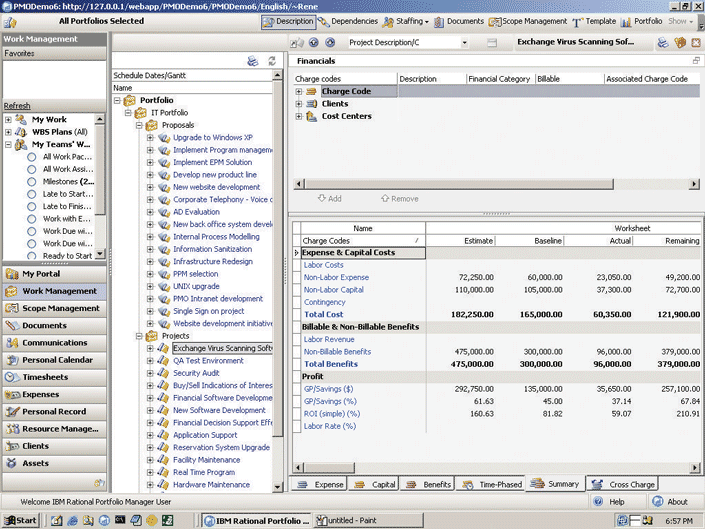Open the Template view from the toolbar
Image resolution: width=705 pixels, height=529 pixels.
pos(594,21)
